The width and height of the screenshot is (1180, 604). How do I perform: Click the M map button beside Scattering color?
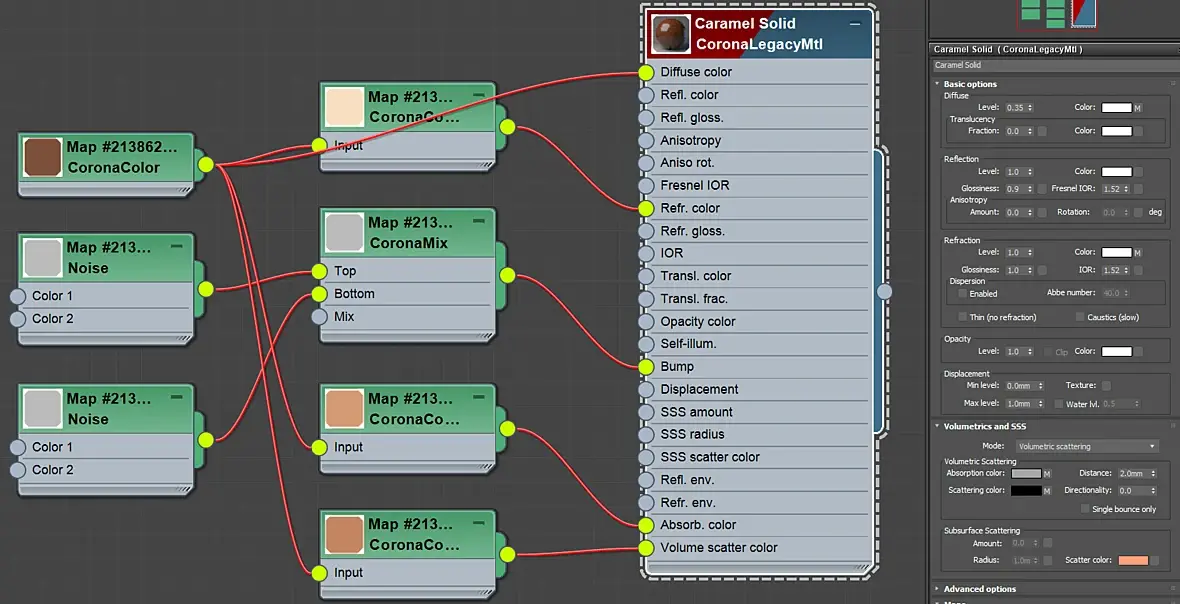pos(1047,491)
